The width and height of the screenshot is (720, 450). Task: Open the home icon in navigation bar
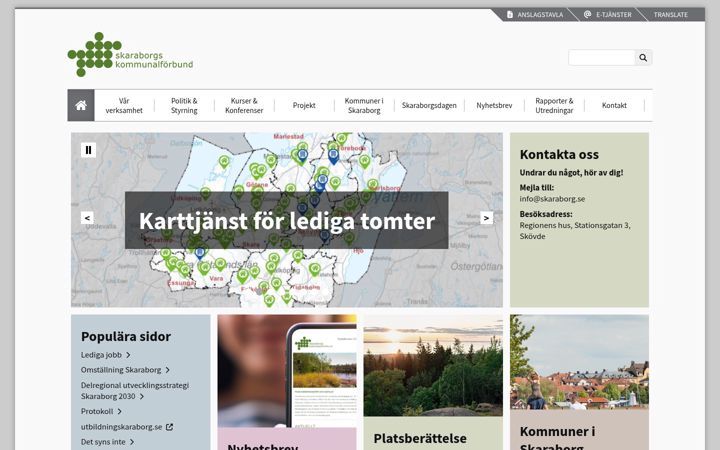81,105
